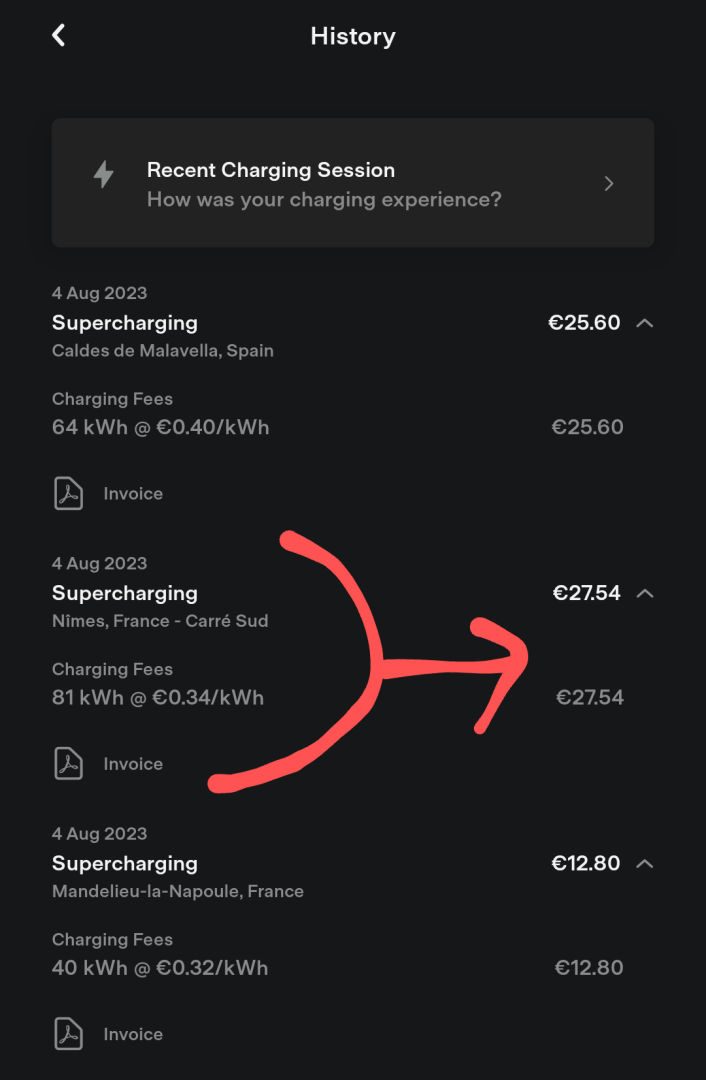Click the Invoice link for Spain session
Image resolution: width=706 pixels, height=1080 pixels.
(x=133, y=493)
